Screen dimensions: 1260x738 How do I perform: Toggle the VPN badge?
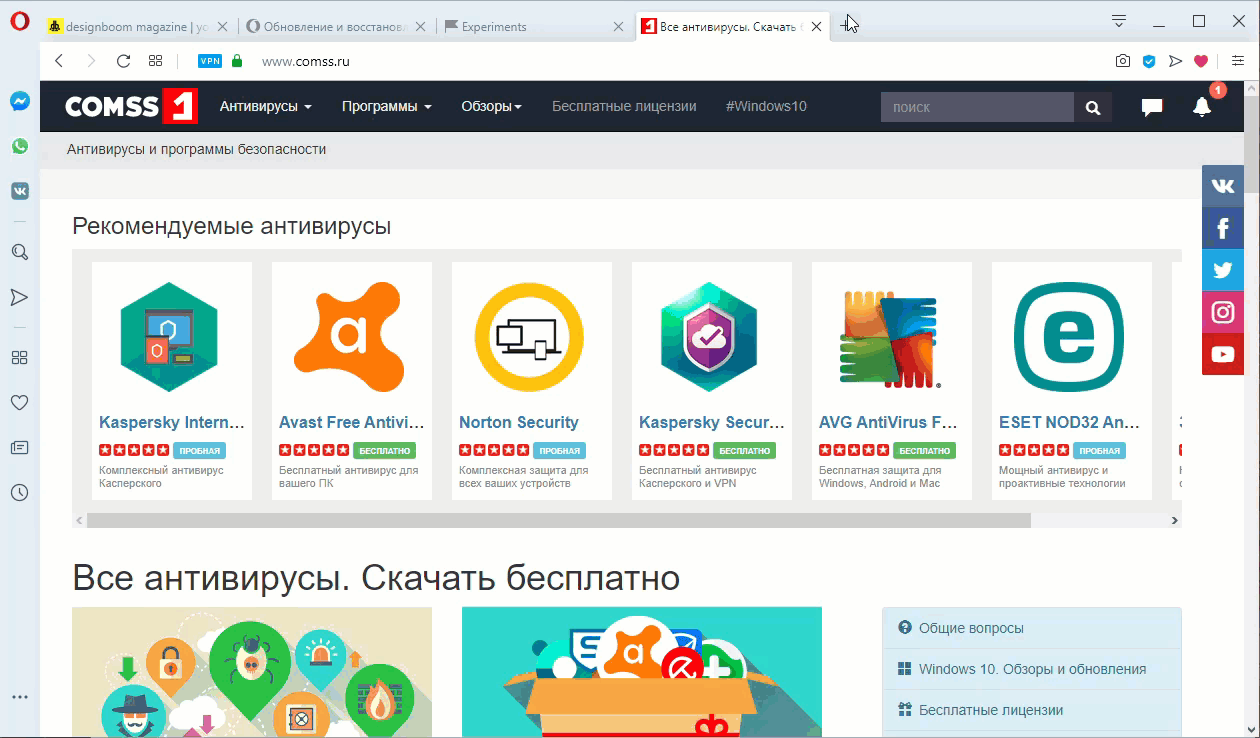point(210,61)
